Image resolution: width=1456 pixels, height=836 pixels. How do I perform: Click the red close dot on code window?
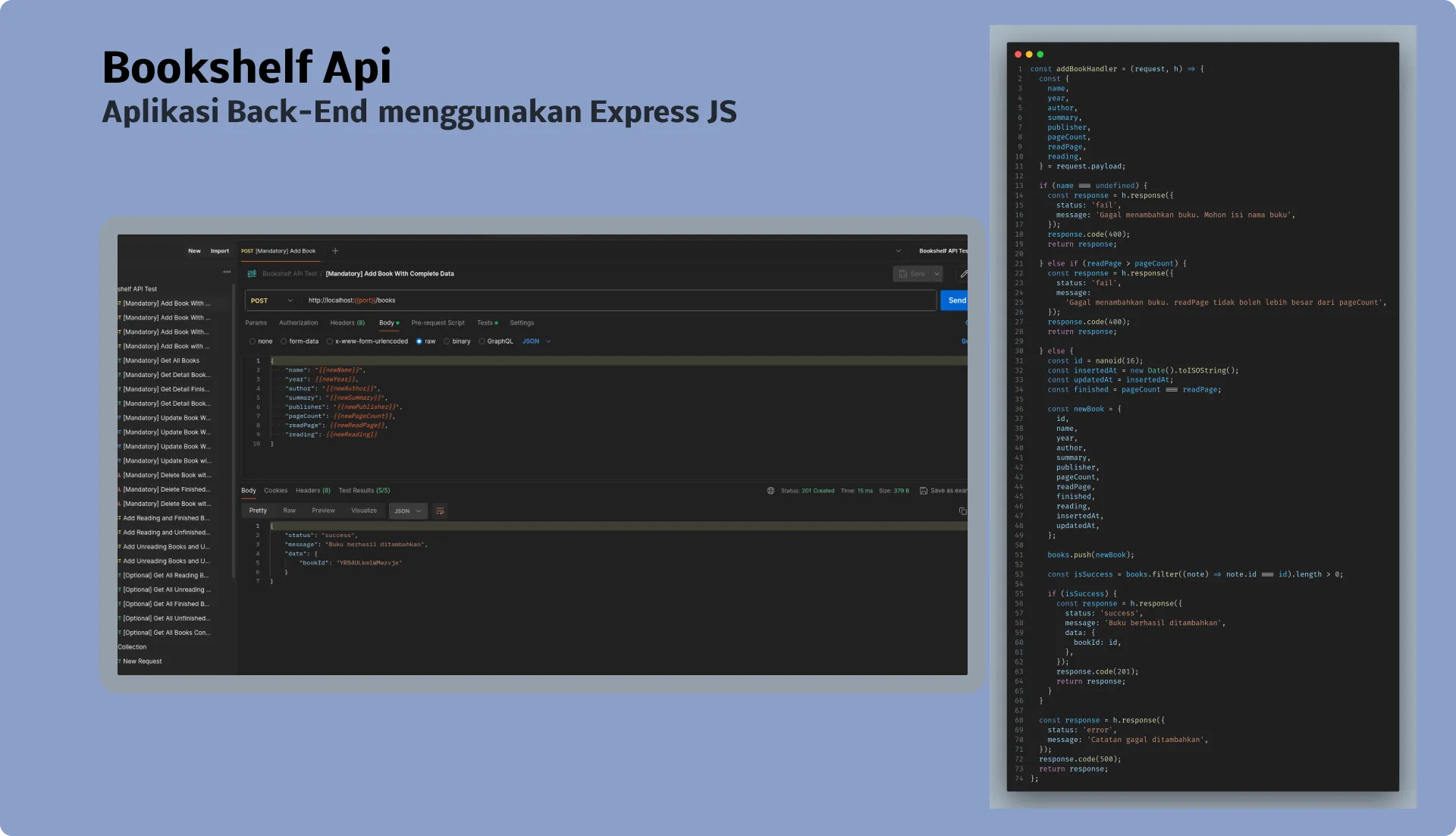click(x=1018, y=55)
